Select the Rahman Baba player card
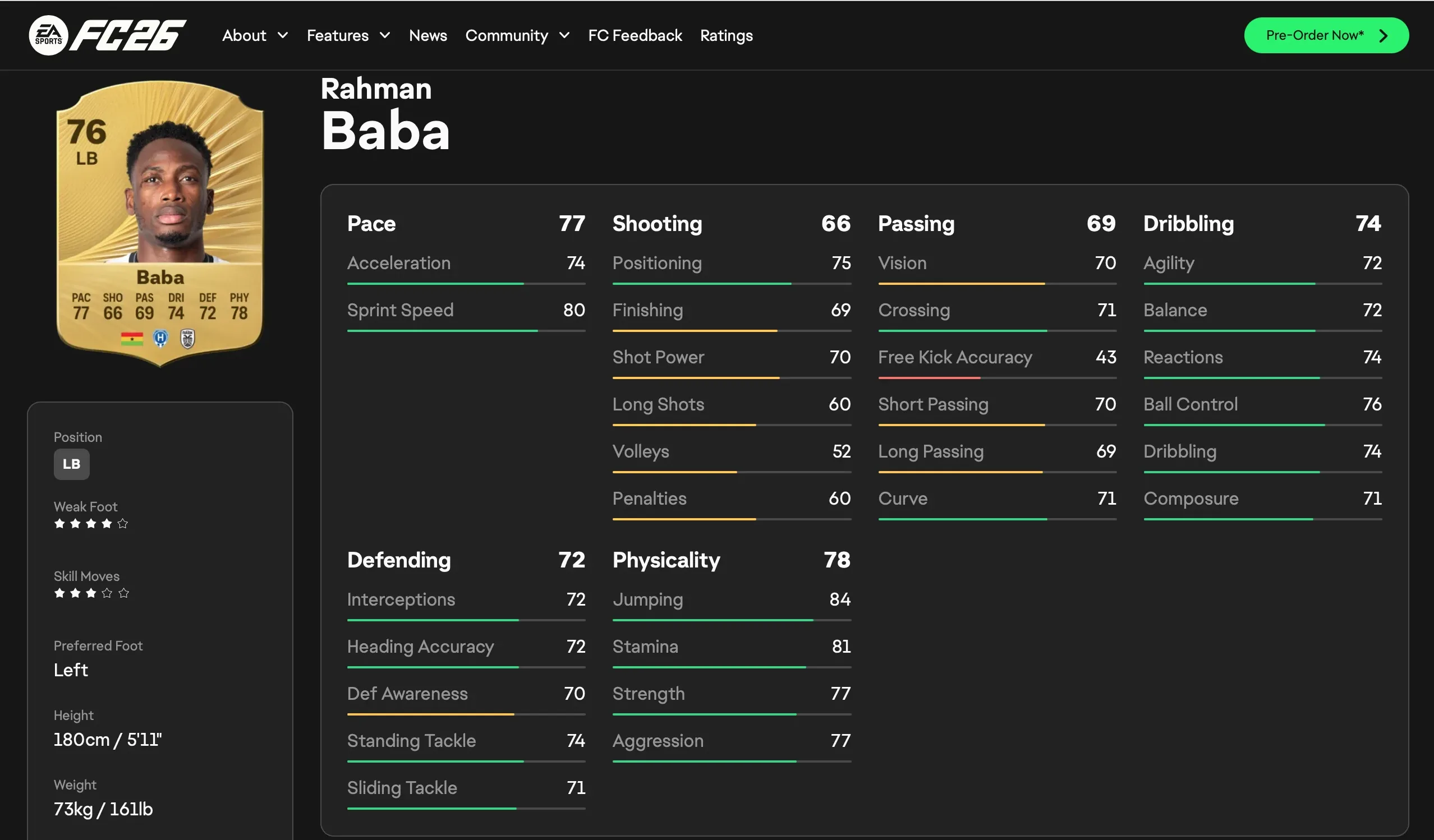This screenshot has width=1434, height=840. coord(160,224)
